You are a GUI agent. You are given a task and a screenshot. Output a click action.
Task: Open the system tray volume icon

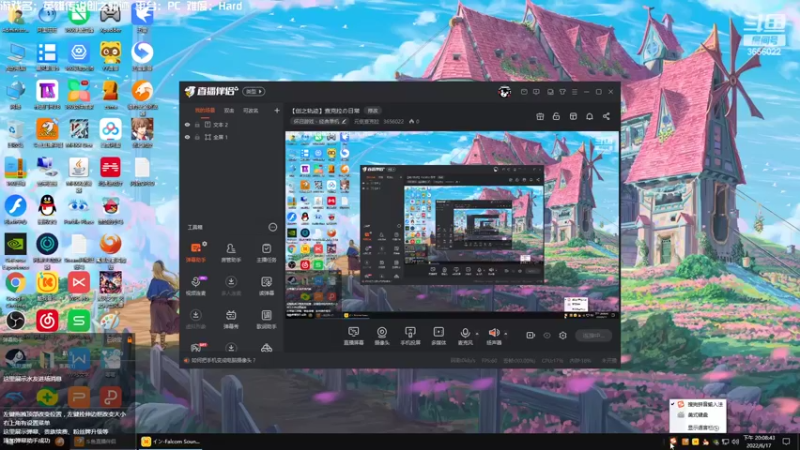coord(735,441)
